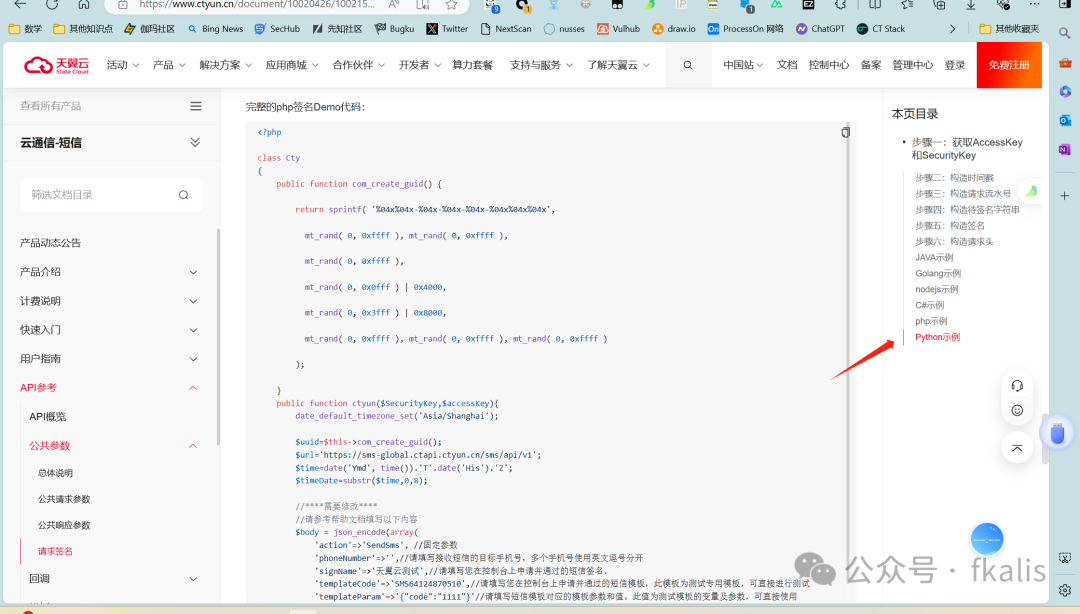Viewport: 1080px width, 614px height.
Task: Expand the 云通信-短信 product switcher
Action: 195,142
